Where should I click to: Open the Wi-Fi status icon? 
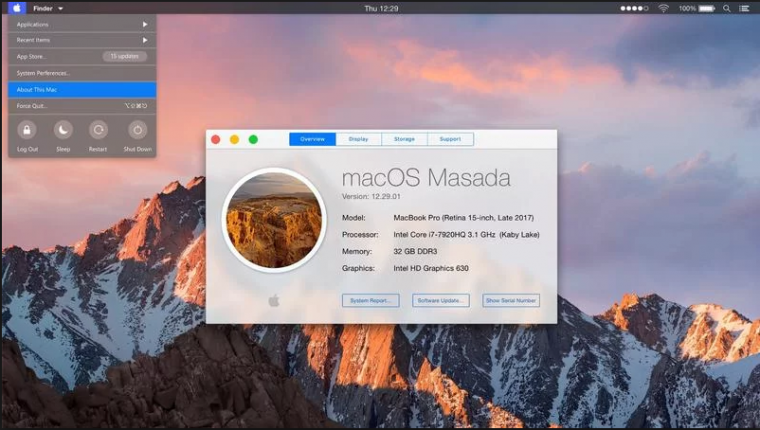[663, 7]
